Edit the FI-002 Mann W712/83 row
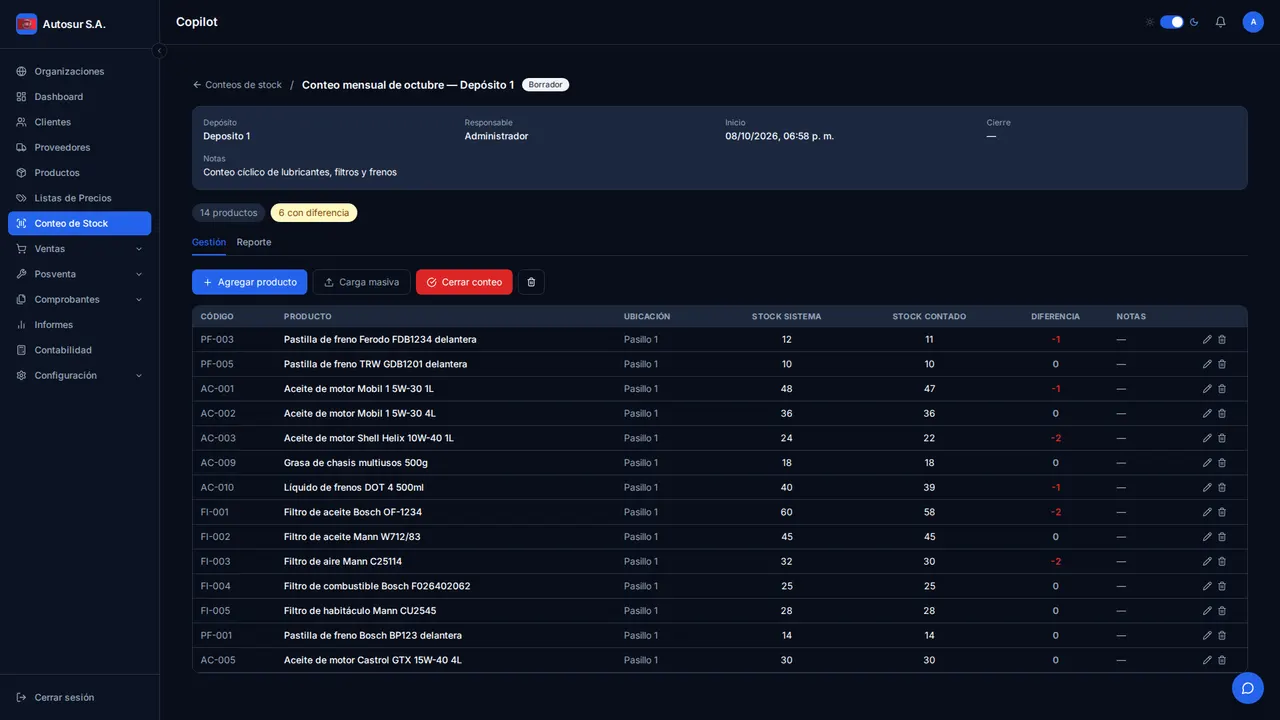Viewport: 1280px width, 720px height. (x=1207, y=537)
